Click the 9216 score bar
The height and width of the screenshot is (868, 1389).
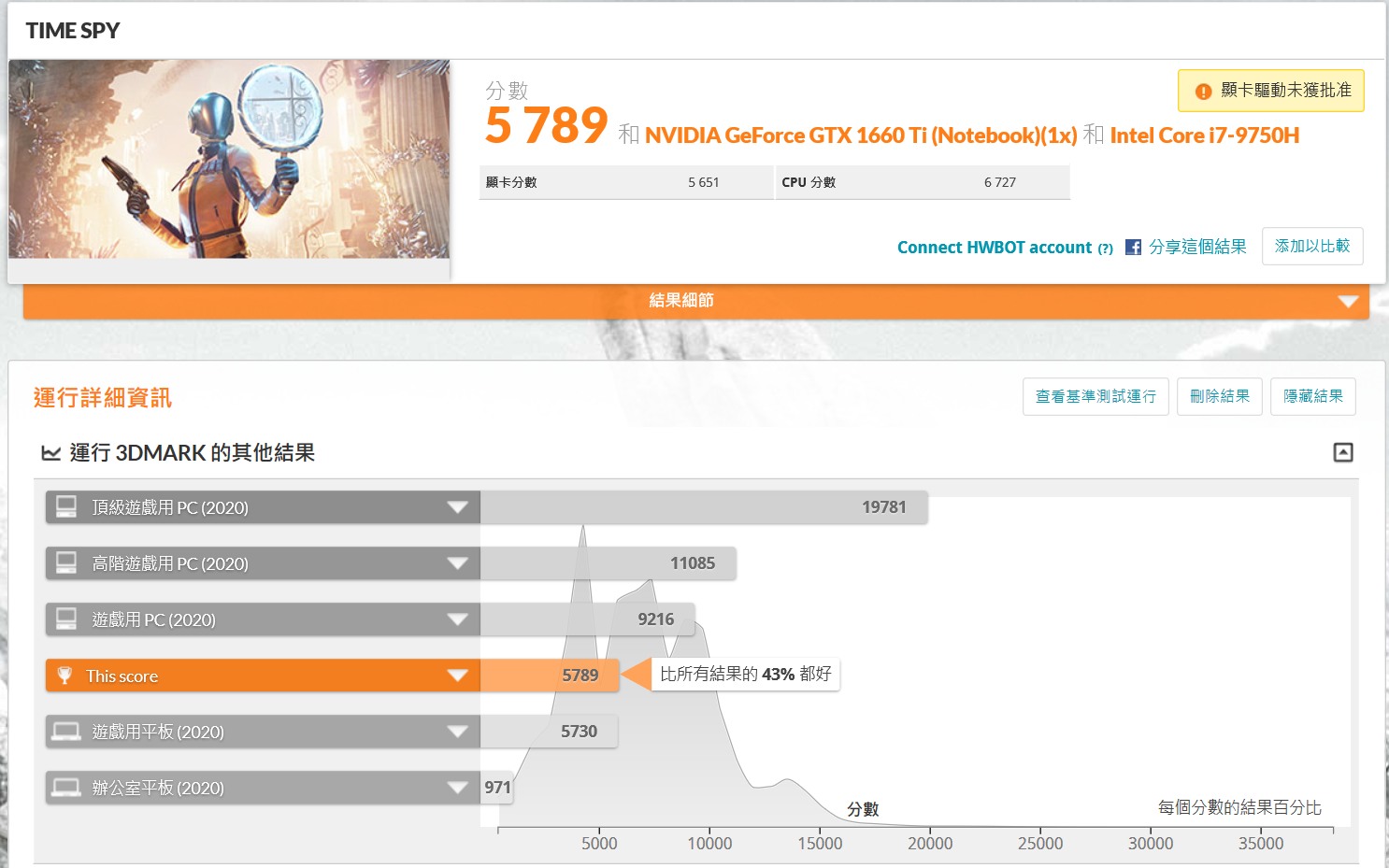pyautogui.click(x=587, y=619)
